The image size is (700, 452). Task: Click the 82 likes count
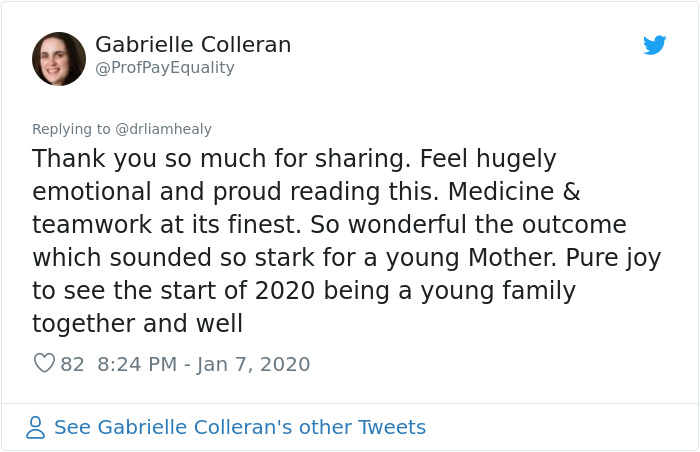pos(73,364)
